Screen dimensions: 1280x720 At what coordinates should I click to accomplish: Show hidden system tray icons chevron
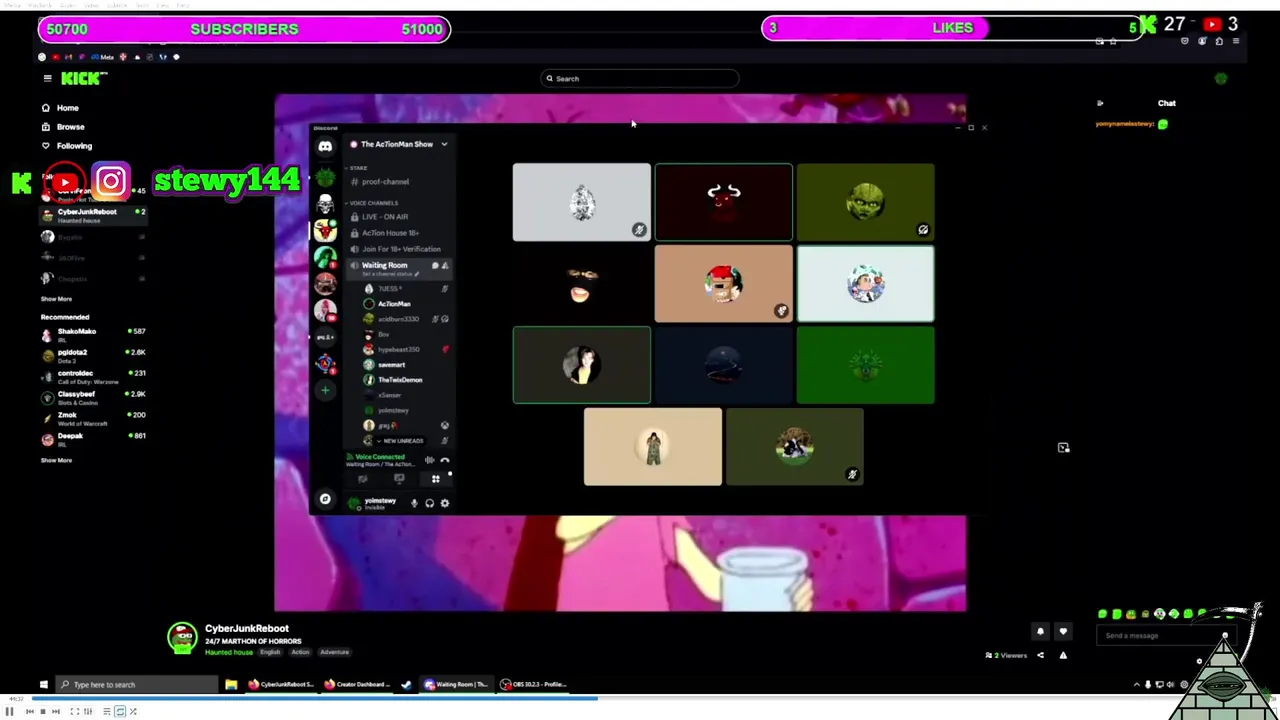1136,685
